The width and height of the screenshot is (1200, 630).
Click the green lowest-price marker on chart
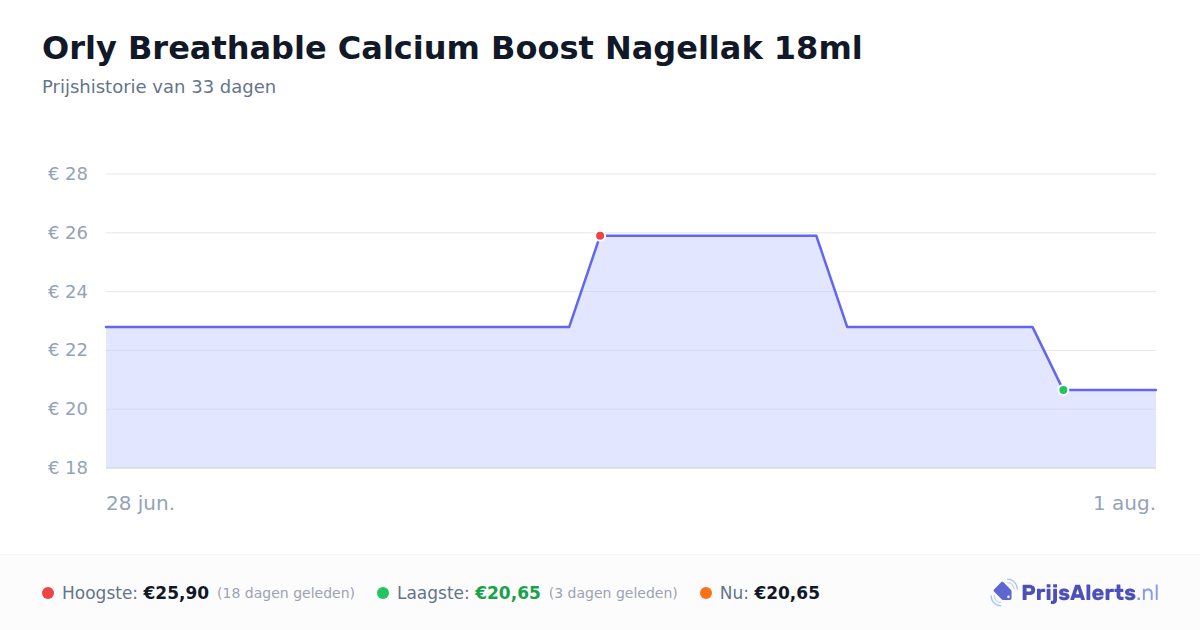coord(1063,390)
